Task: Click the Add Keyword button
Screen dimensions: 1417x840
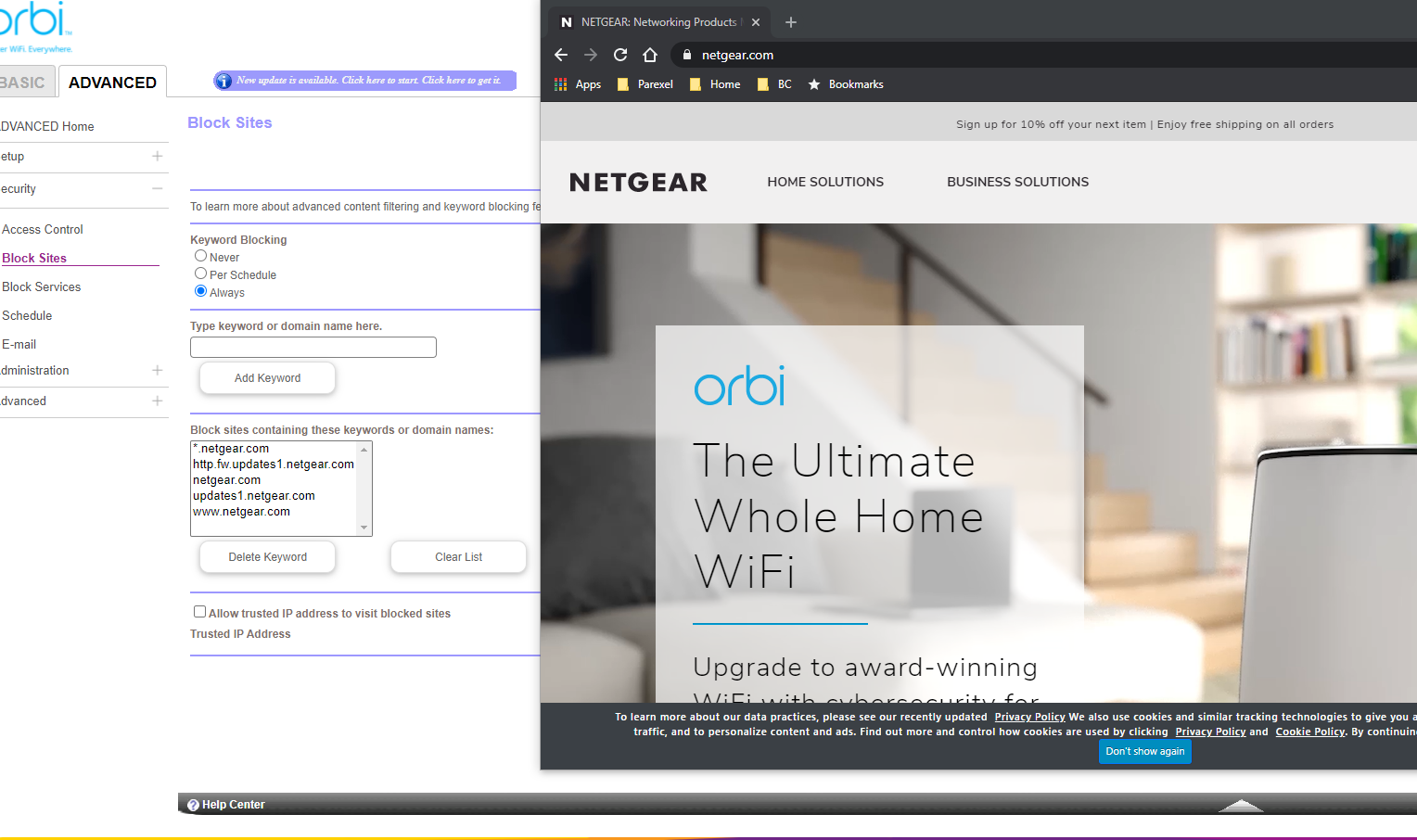Action: (267, 378)
